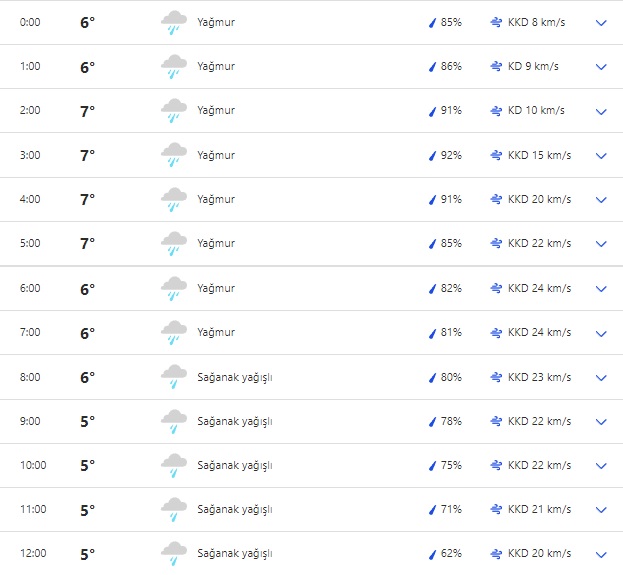Expand the 1:00 hourly row chevron
The image size is (623, 575).
pos(601,67)
